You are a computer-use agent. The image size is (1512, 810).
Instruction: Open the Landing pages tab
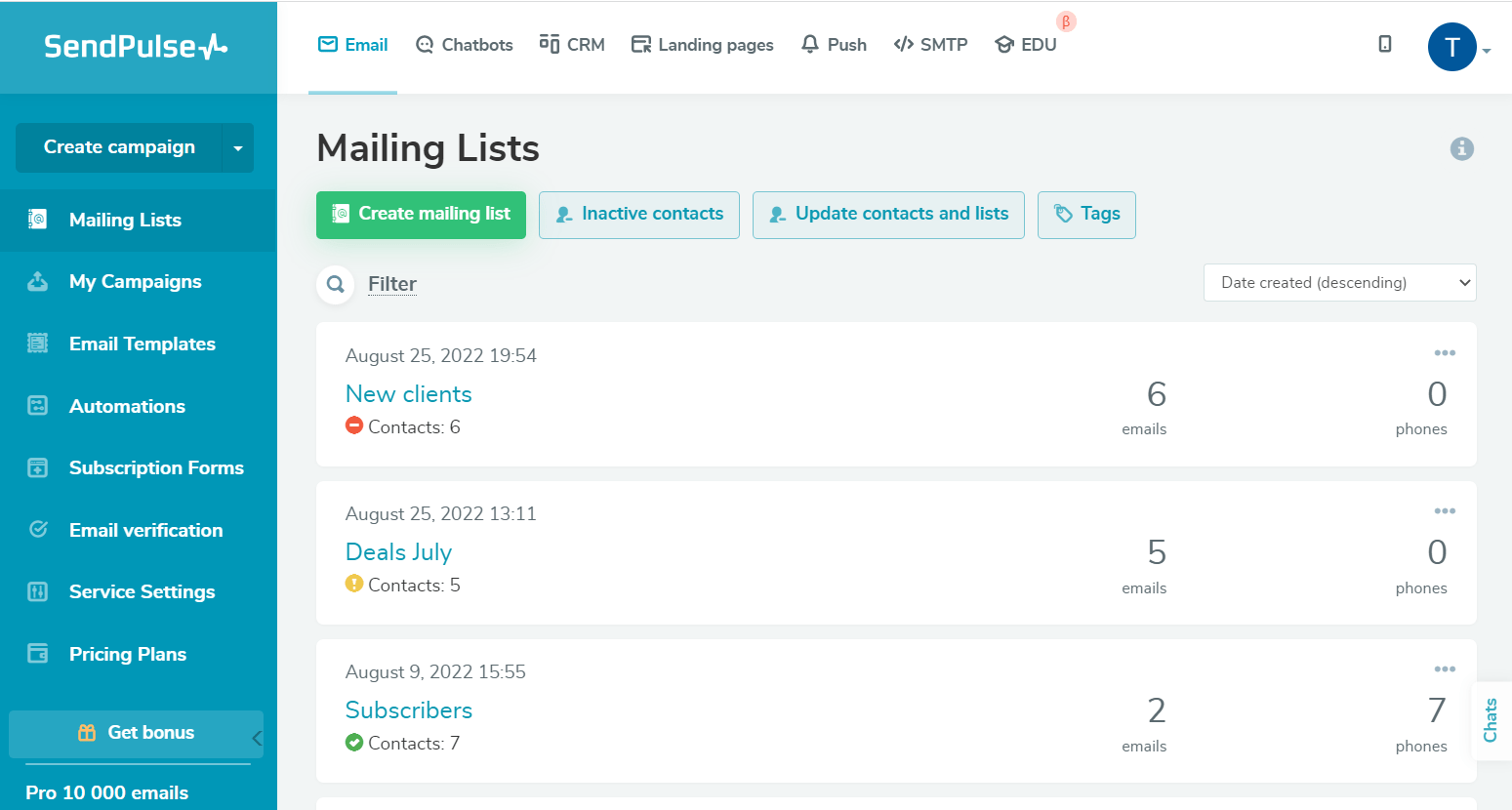click(703, 45)
